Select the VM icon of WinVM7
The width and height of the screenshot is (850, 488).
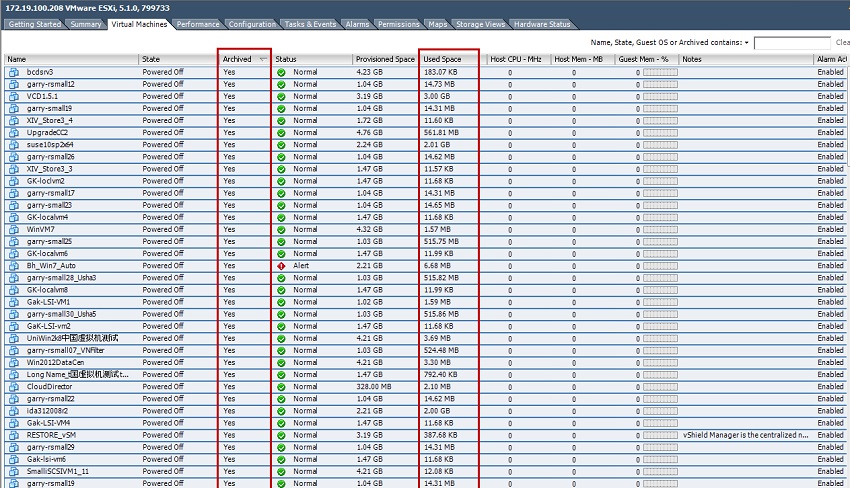14,229
